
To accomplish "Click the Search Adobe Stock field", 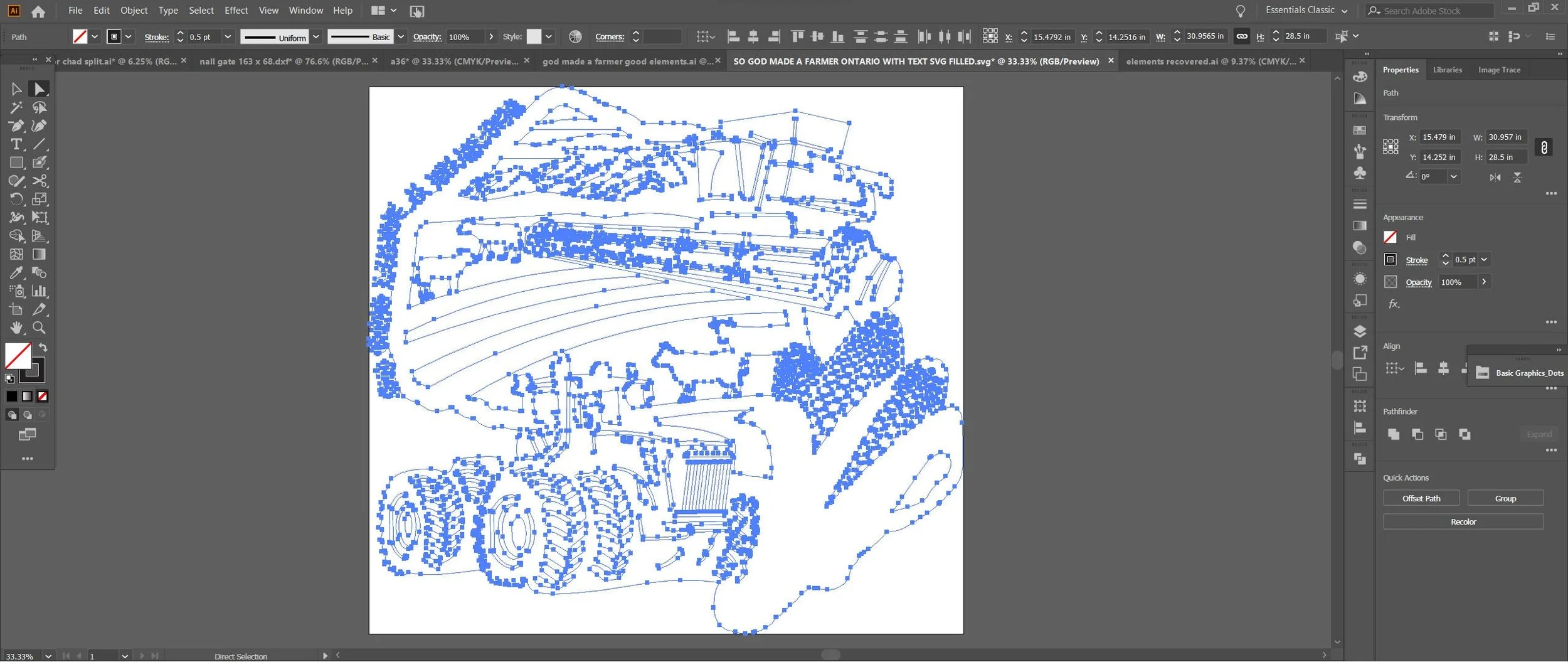I will coord(1430,11).
